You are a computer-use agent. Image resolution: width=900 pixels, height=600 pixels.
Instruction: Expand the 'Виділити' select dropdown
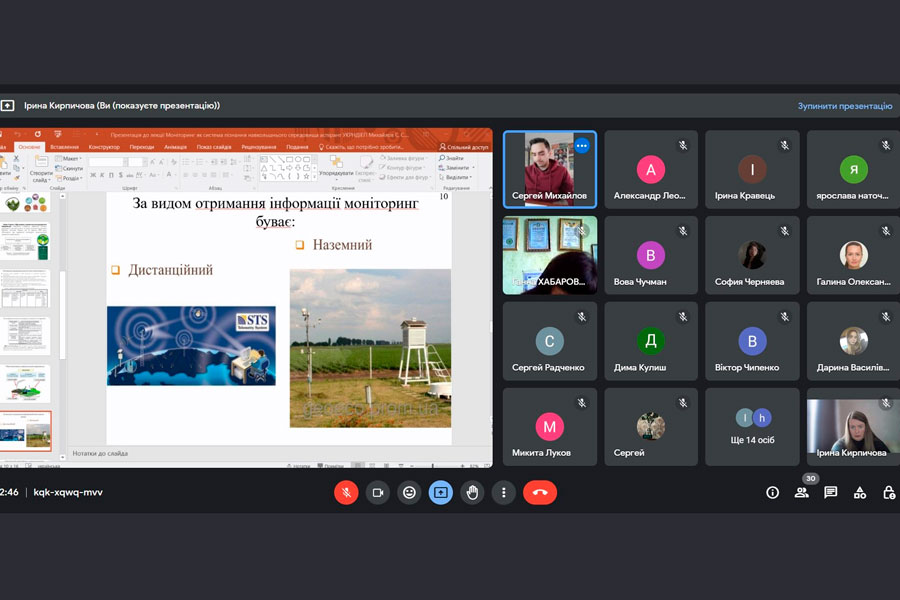tap(455, 177)
